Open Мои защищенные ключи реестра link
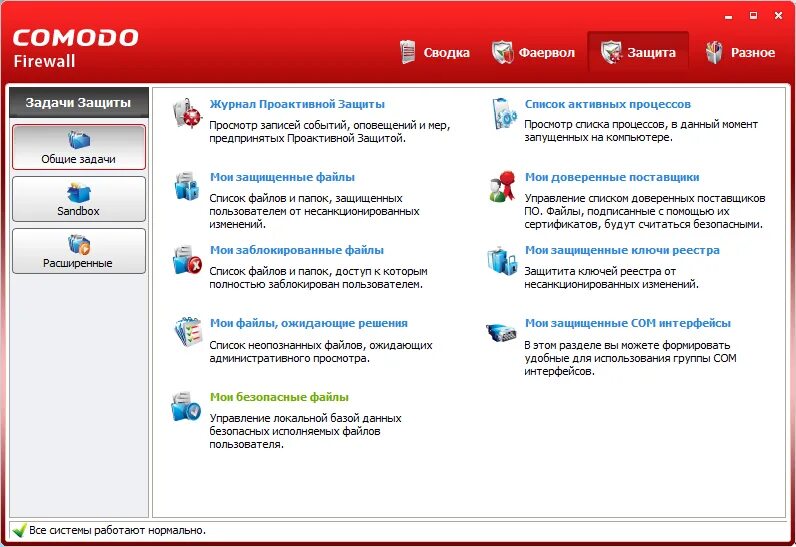The height and width of the screenshot is (547, 796). click(x=622, y=250)
